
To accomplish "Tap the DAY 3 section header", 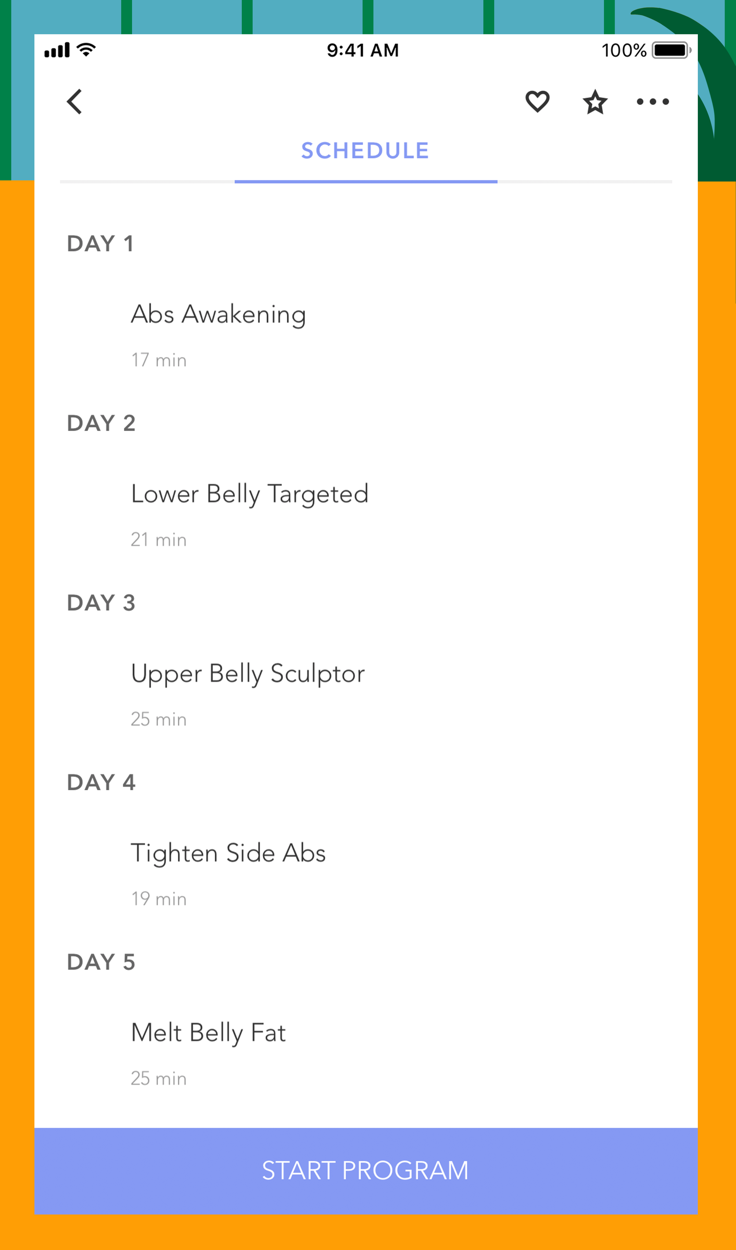I will pos(101,603).
